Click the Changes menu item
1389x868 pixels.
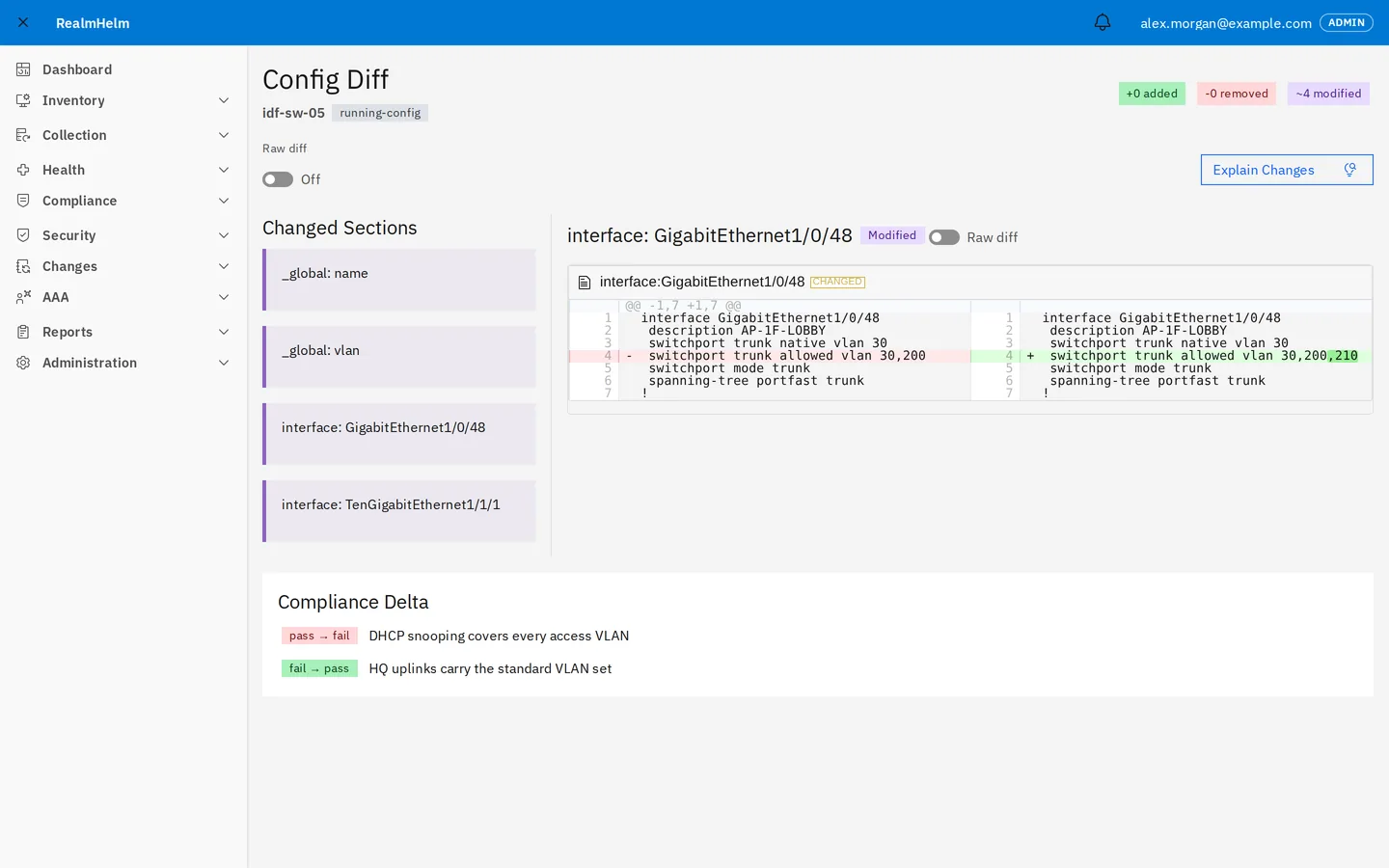tap(123, 266)
